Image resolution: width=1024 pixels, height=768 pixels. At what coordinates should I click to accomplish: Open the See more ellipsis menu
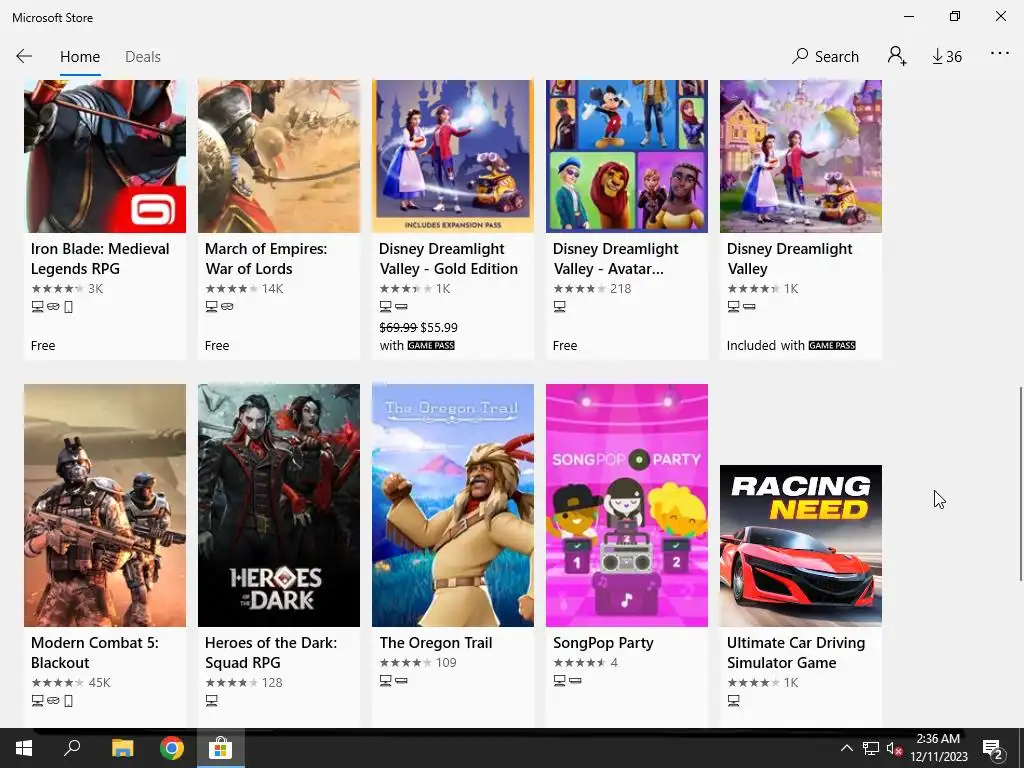tap(1000, 54)
